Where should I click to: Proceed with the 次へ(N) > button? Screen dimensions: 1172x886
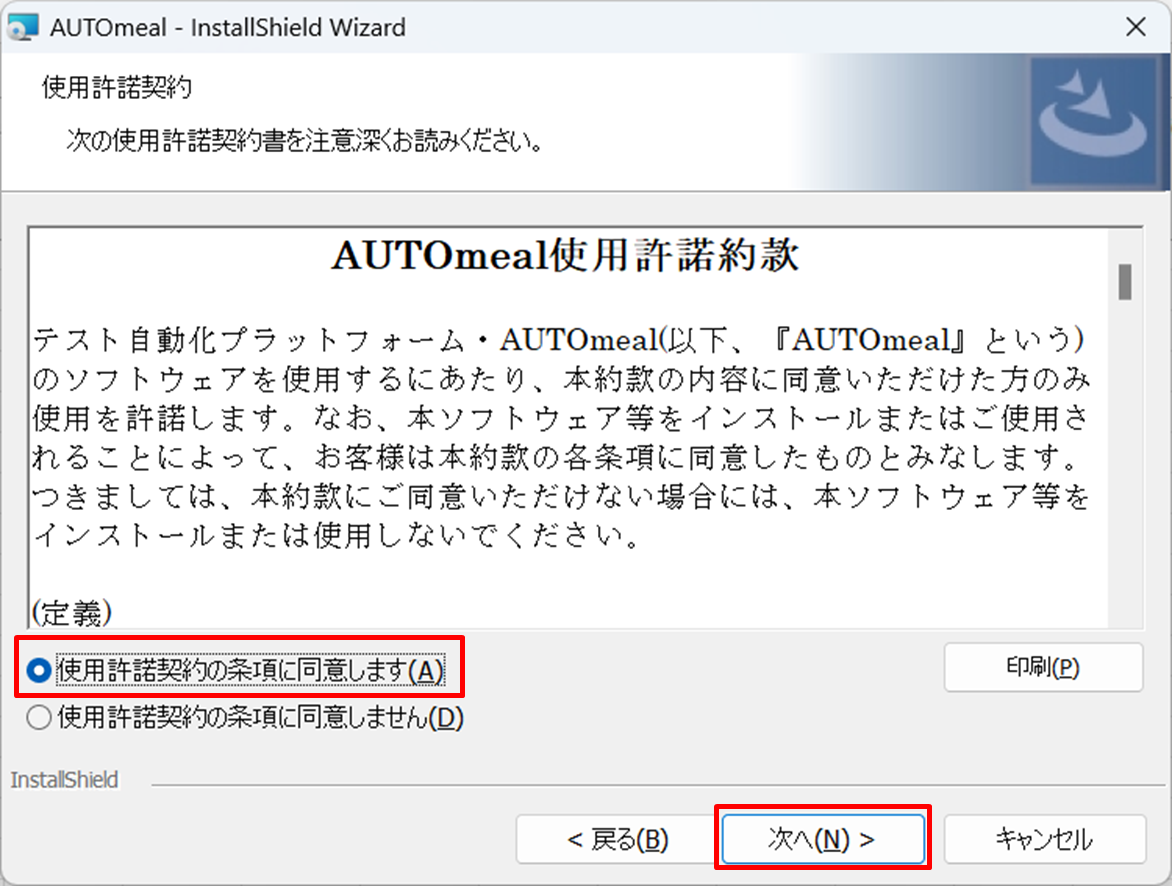[821, 840]
